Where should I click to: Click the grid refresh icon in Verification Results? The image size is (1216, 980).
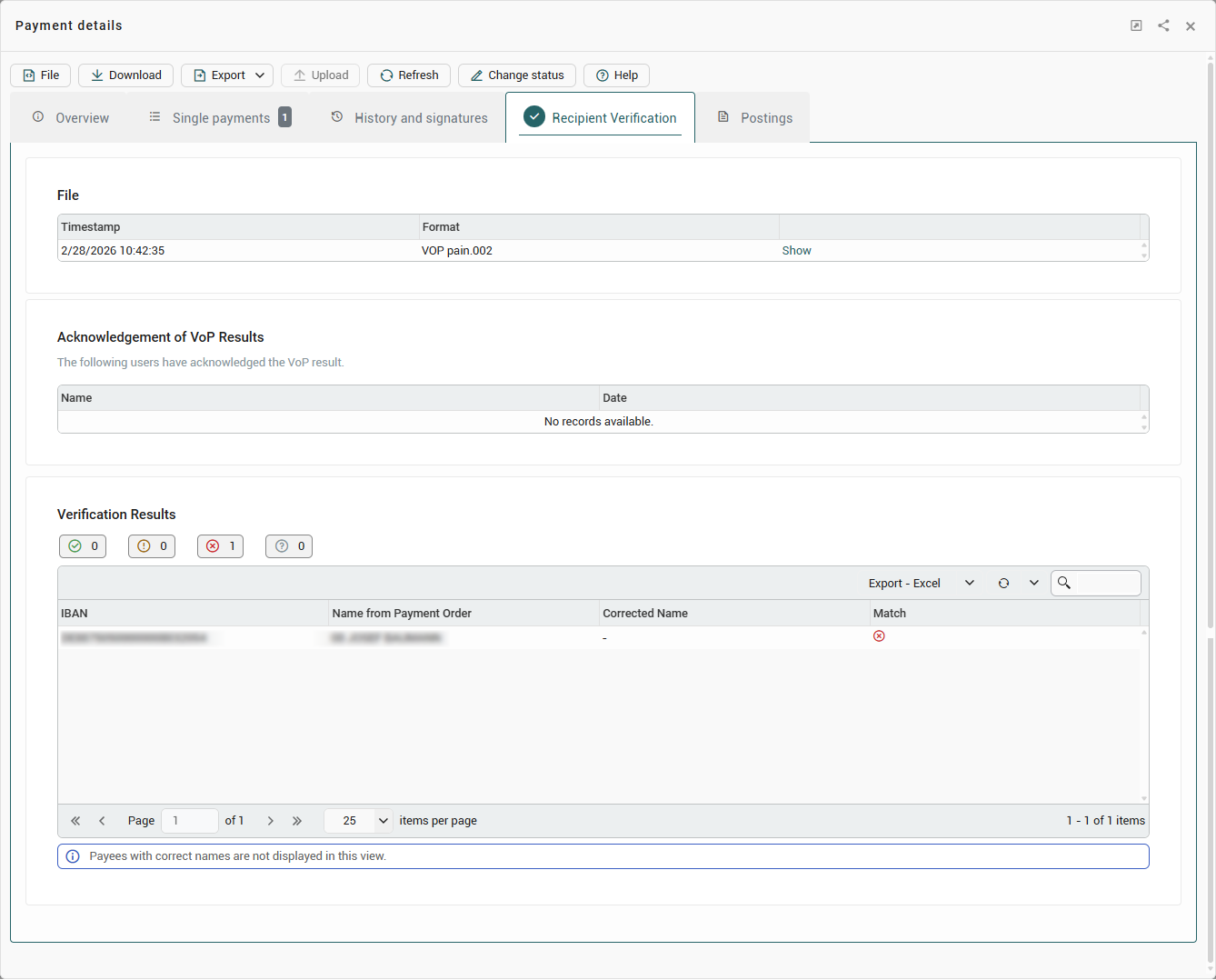pos(1003,584)
